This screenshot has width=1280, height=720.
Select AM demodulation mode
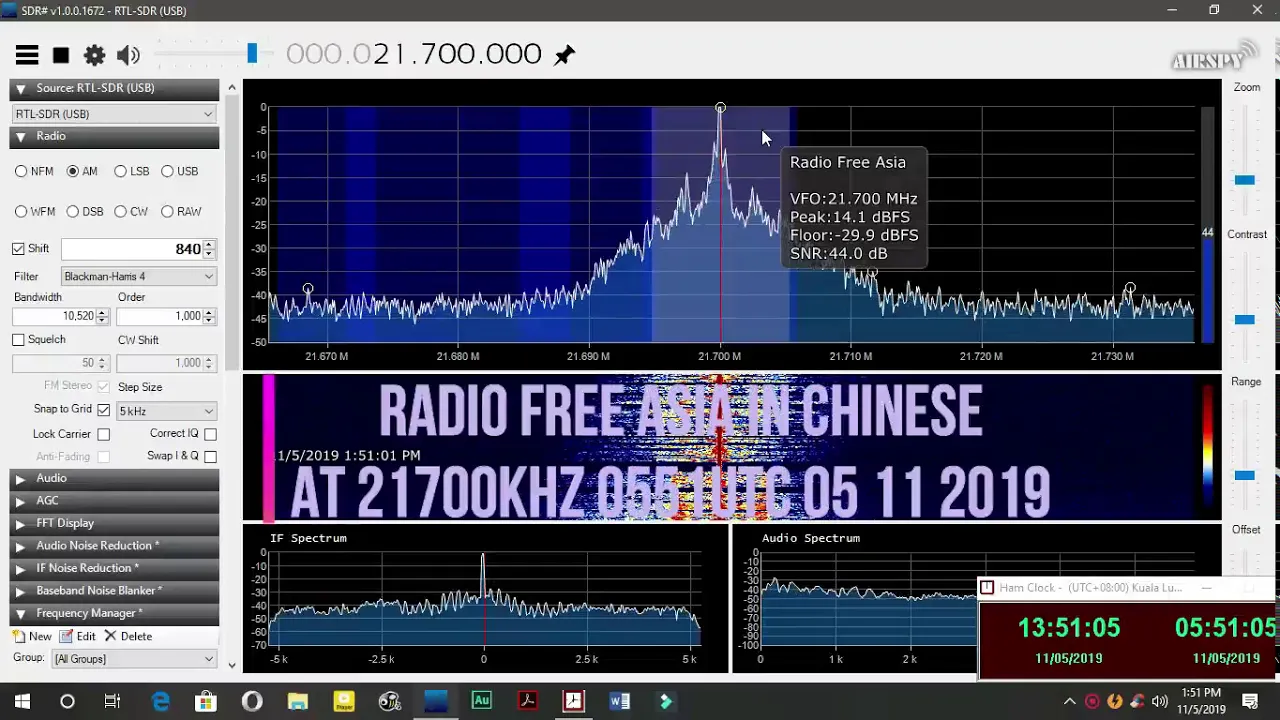click(72, 172)
